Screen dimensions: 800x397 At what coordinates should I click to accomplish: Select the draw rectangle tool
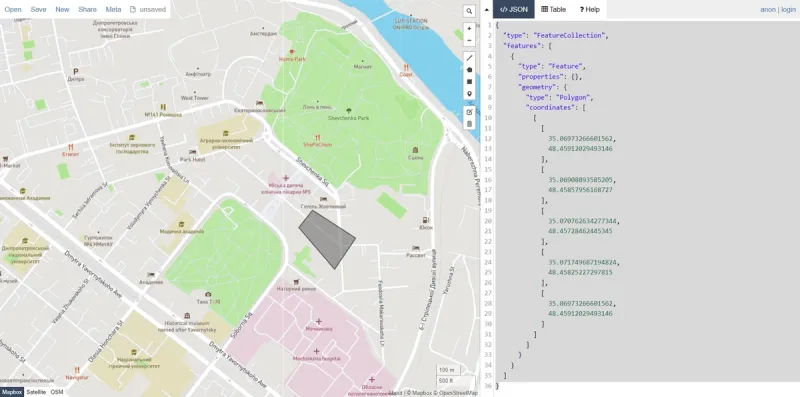(469, 82)
